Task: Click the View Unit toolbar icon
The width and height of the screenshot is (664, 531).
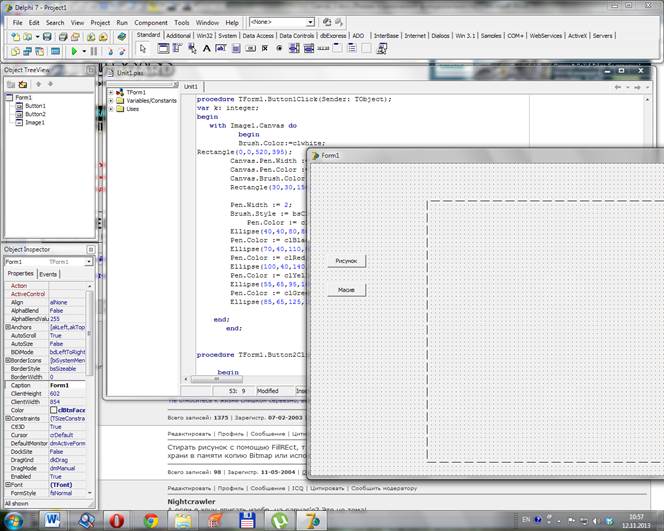Action: 15,52
